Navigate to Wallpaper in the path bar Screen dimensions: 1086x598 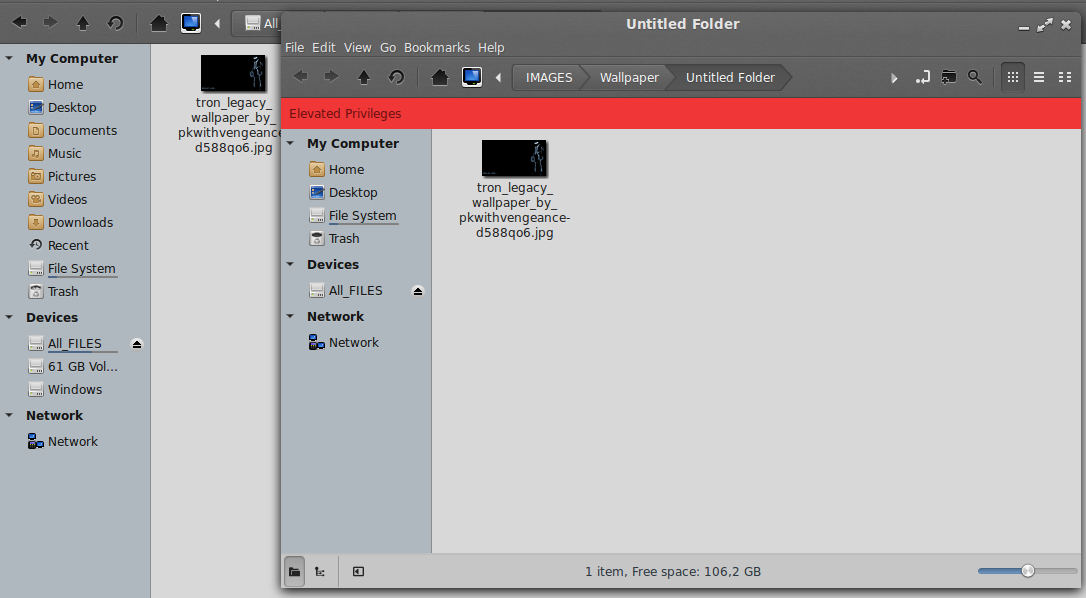coord(629,77)
